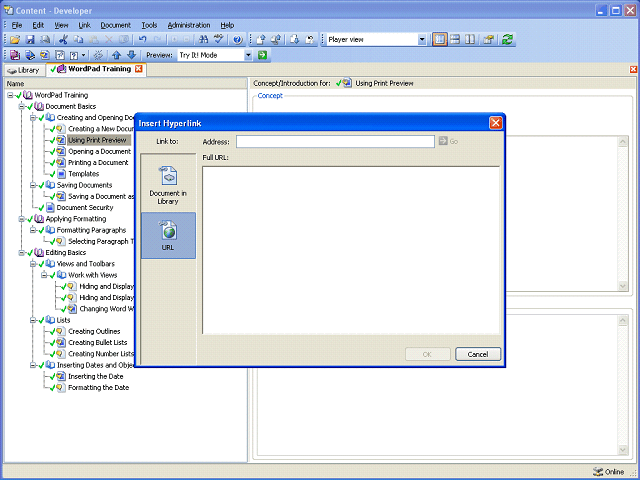
Task: Click the Copy toolbar icon
Action: point(78,40)
